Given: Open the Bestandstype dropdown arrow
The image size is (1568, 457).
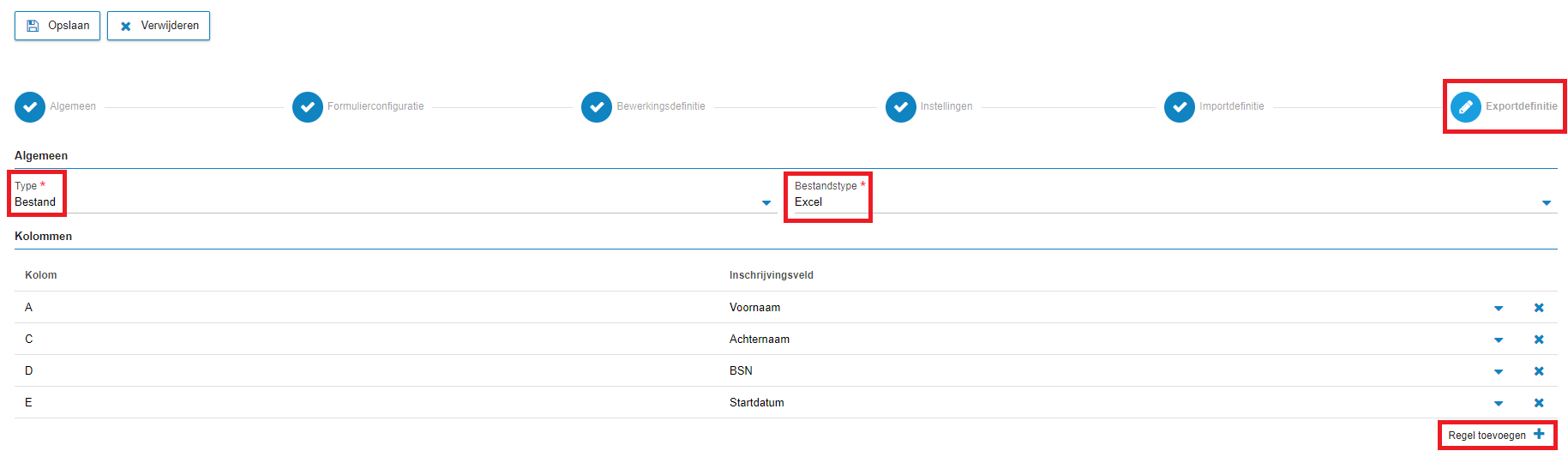Looking at the screenshot, I should coord(1547,203).
